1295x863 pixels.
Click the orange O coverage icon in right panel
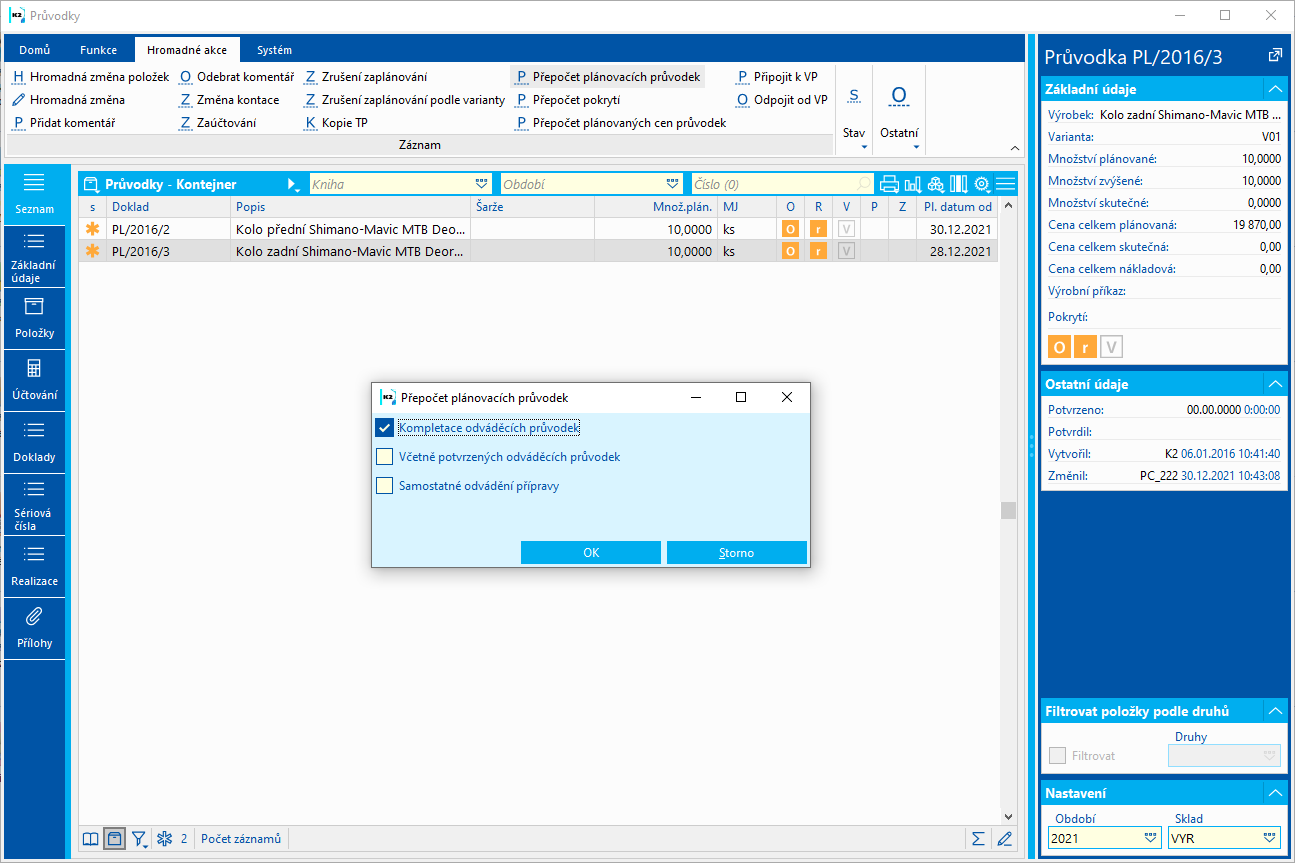(1059, 347)
